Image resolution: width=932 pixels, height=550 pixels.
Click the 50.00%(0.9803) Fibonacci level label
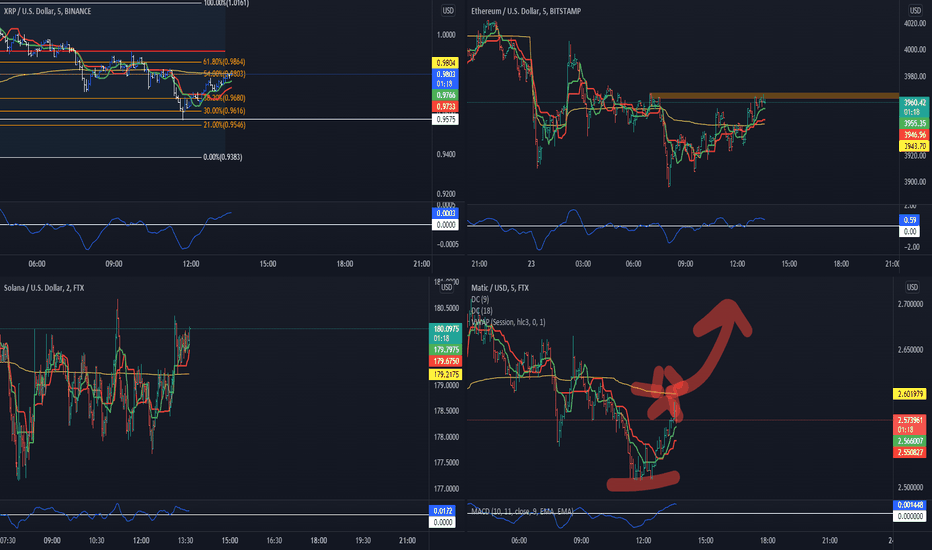pyautogui.click(x=224, y=74)
